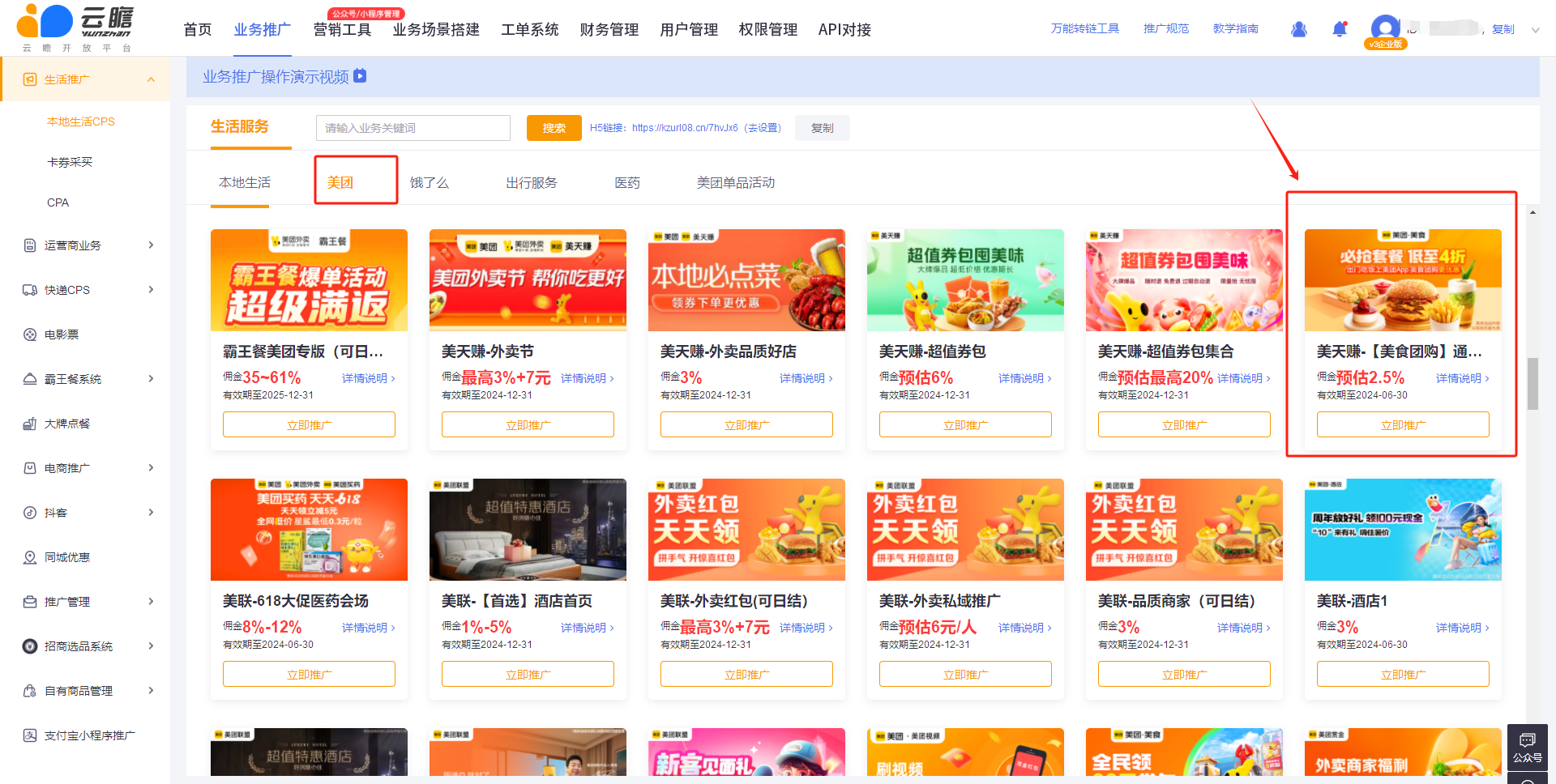
Task: Expand 运营商业务 submenu arrow
Action: [x=151, y=245]
